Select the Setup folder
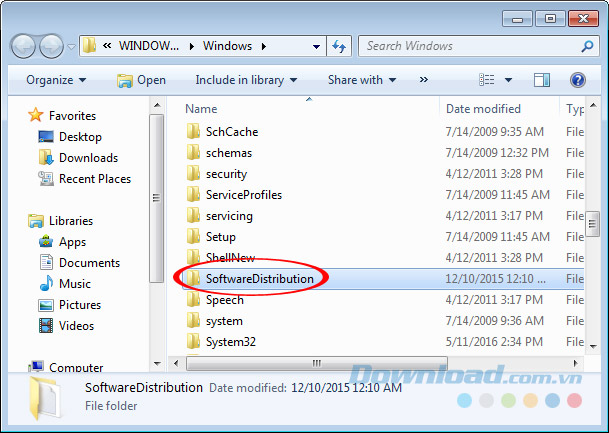609x433 pixels. [x=221, y=237]
